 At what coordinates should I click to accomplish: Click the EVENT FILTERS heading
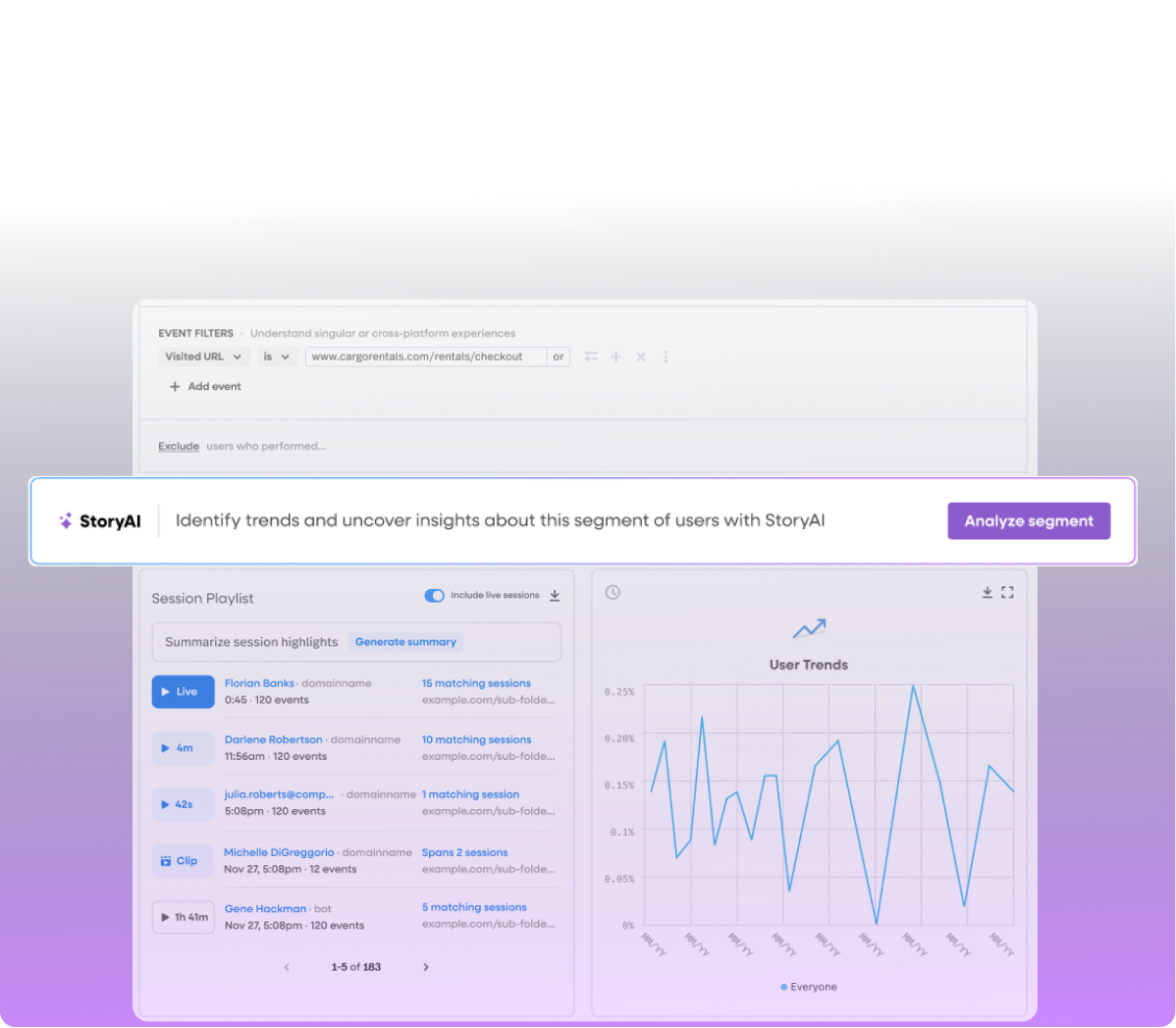pyautogui.click(x=195, y=333)
